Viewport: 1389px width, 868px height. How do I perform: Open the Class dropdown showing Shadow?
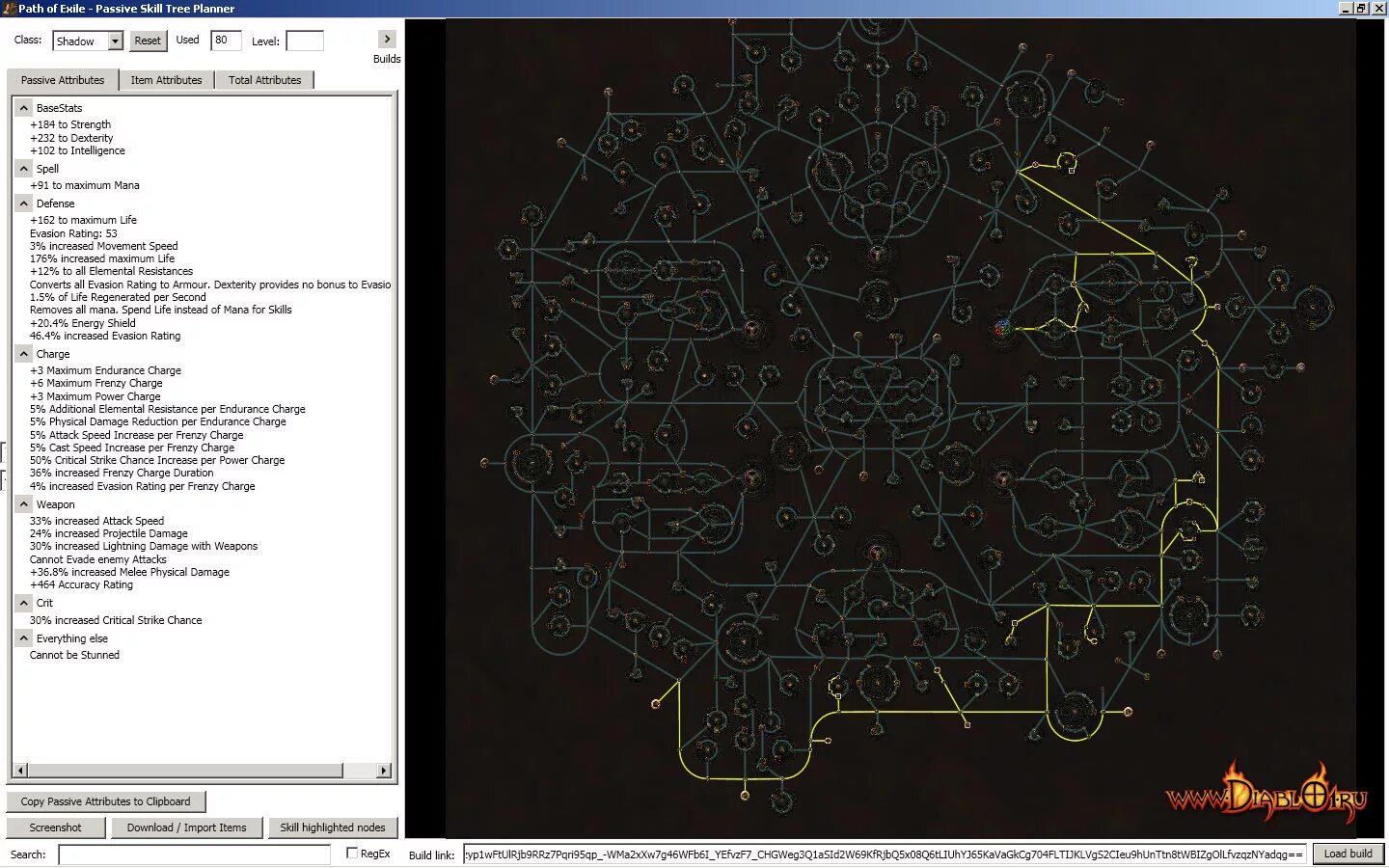click(x=88, y=41)
